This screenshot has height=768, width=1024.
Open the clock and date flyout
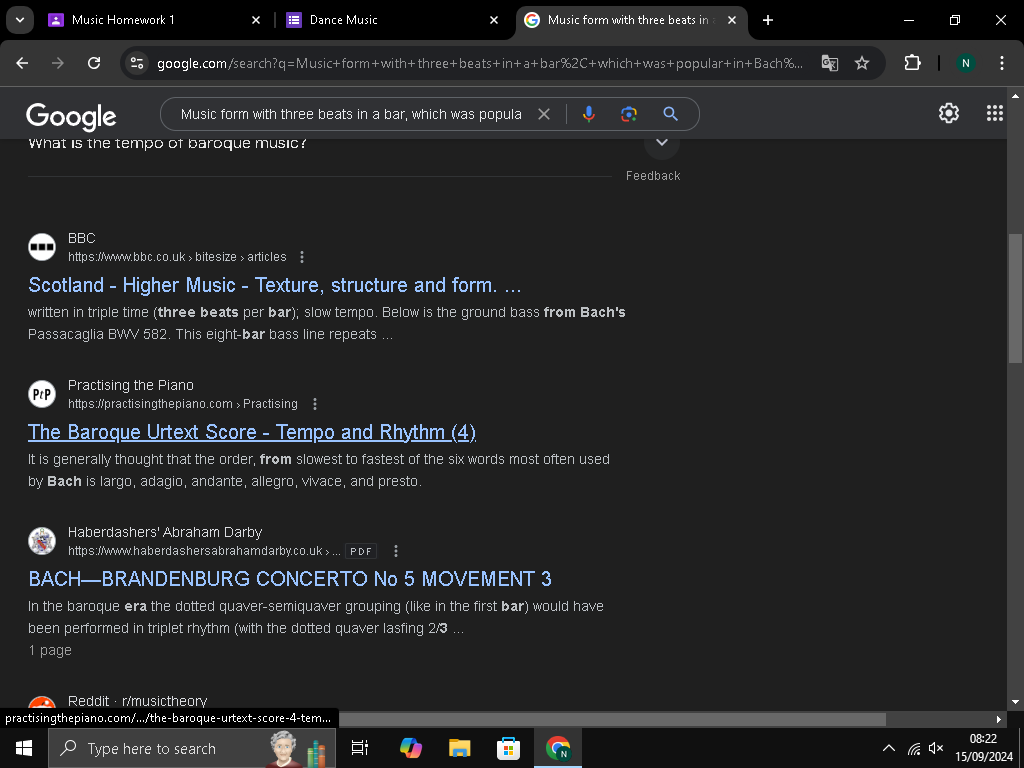[x=984, y=748]
